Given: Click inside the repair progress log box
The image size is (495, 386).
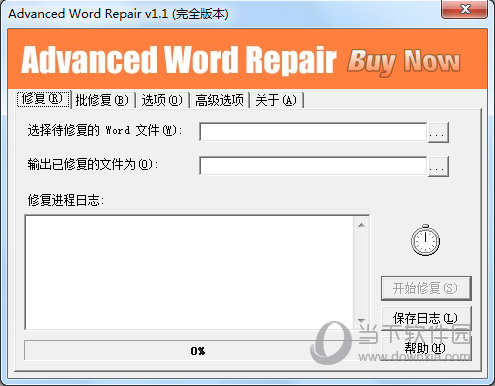Looking at the screenshot, I should [189, 272].
